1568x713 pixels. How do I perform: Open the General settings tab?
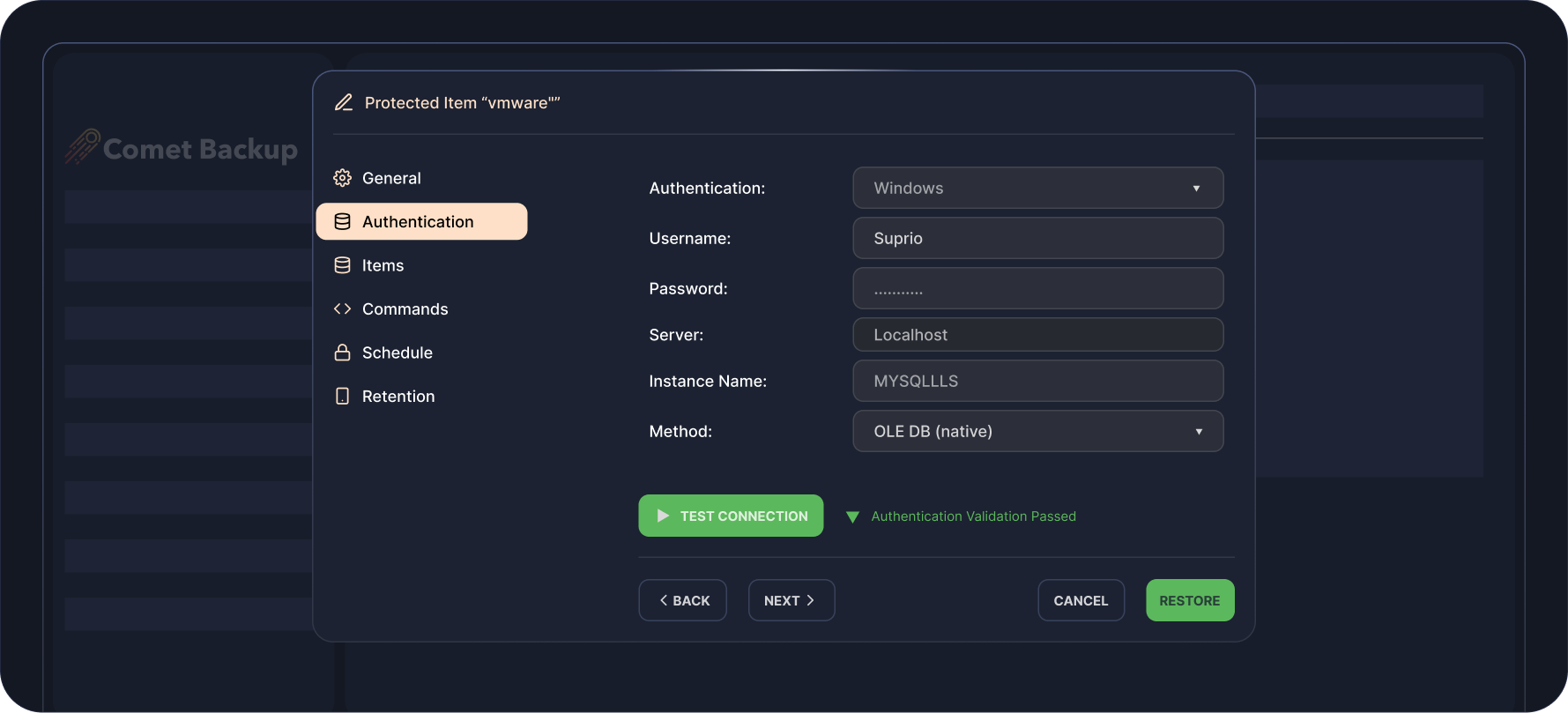click(391, 178)
